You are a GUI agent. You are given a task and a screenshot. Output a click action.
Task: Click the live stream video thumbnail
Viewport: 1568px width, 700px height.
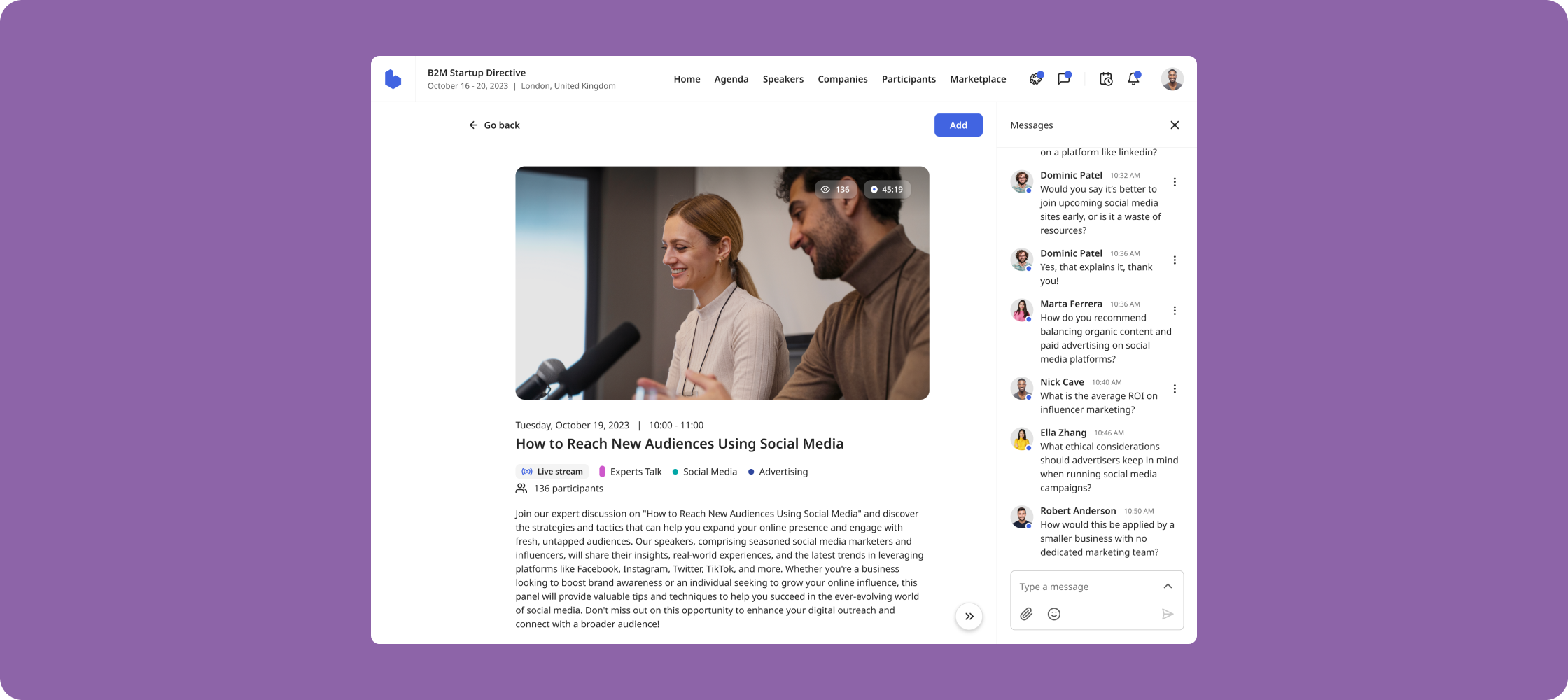[722, 283]
